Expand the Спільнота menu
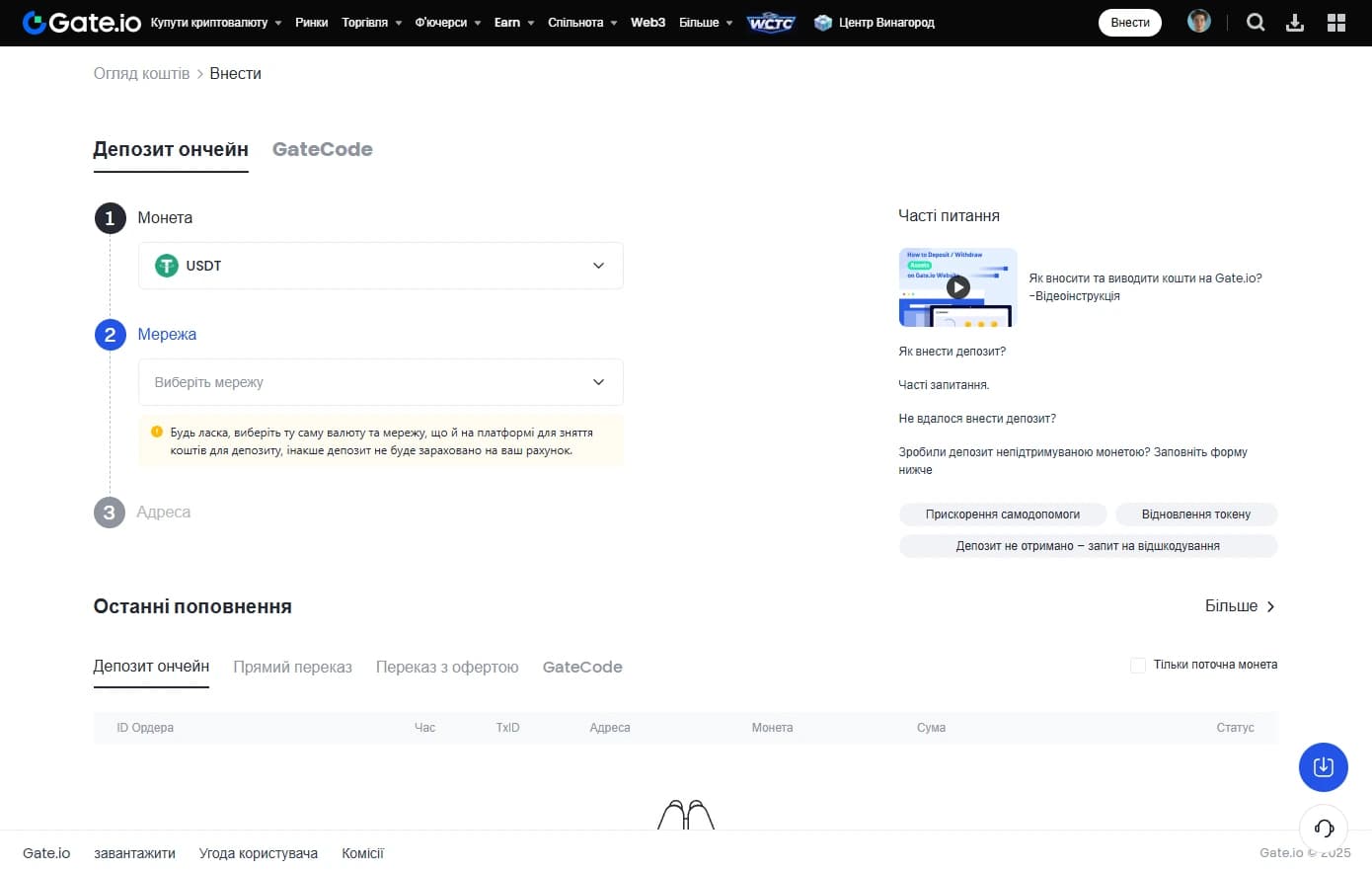 (582, 22)
